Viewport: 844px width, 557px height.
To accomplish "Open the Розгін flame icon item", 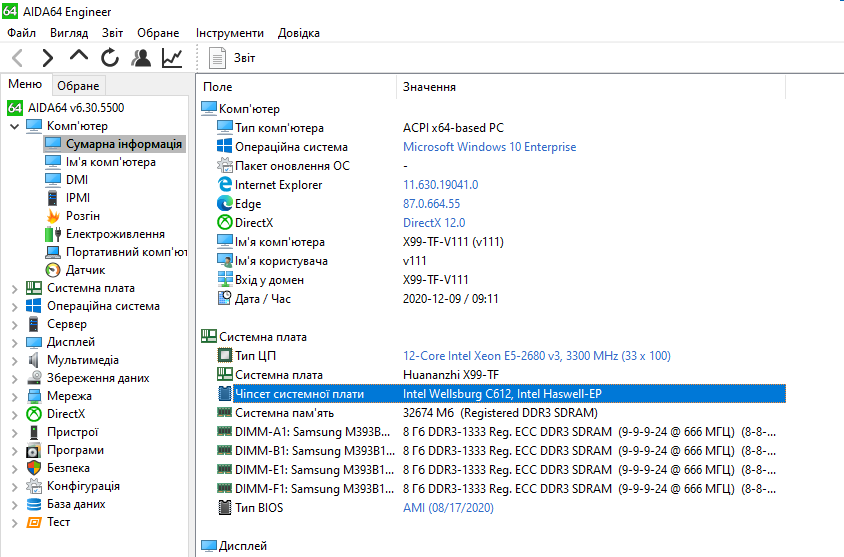I will [53, 216].
